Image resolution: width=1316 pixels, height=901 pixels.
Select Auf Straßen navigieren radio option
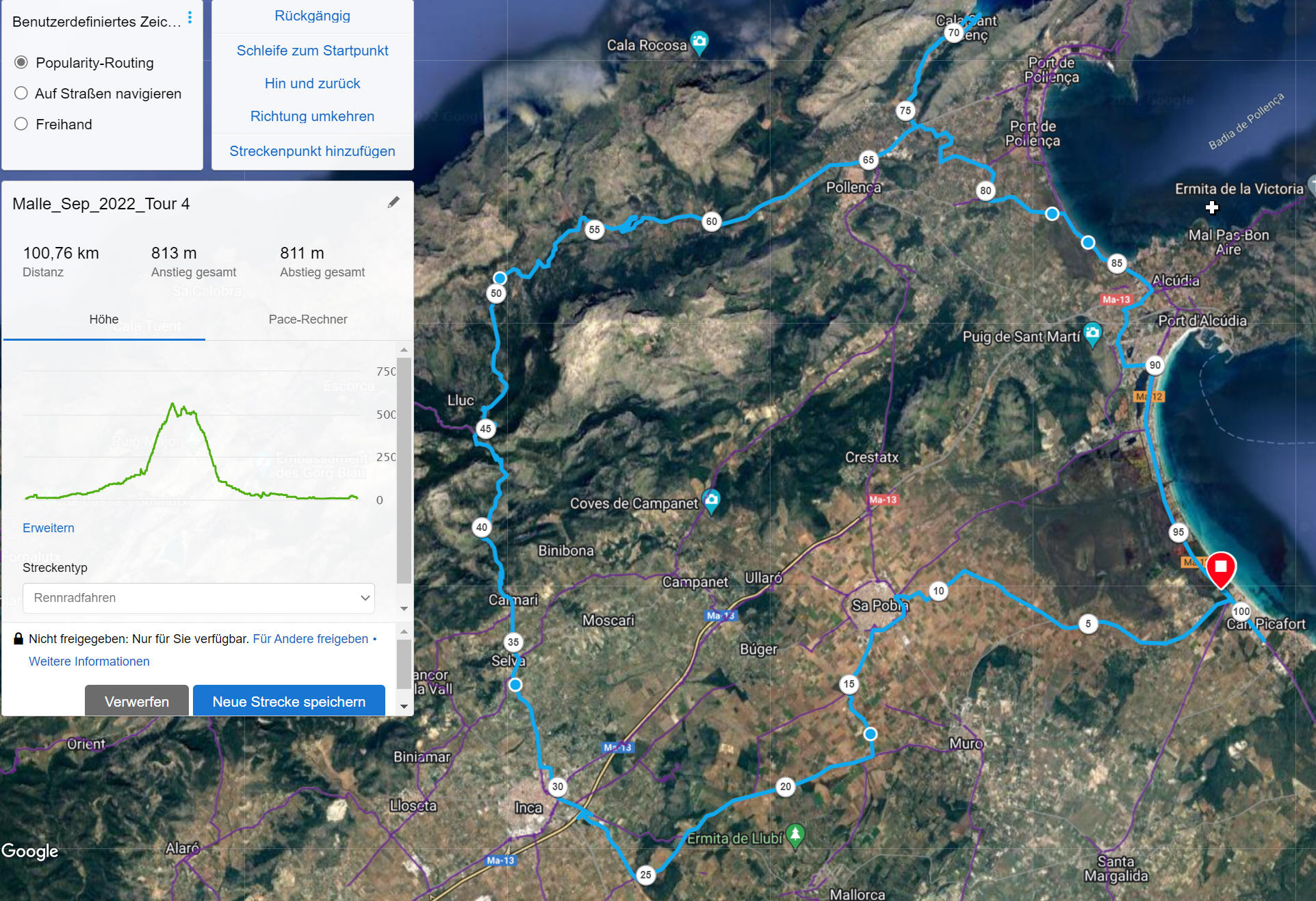21,93
